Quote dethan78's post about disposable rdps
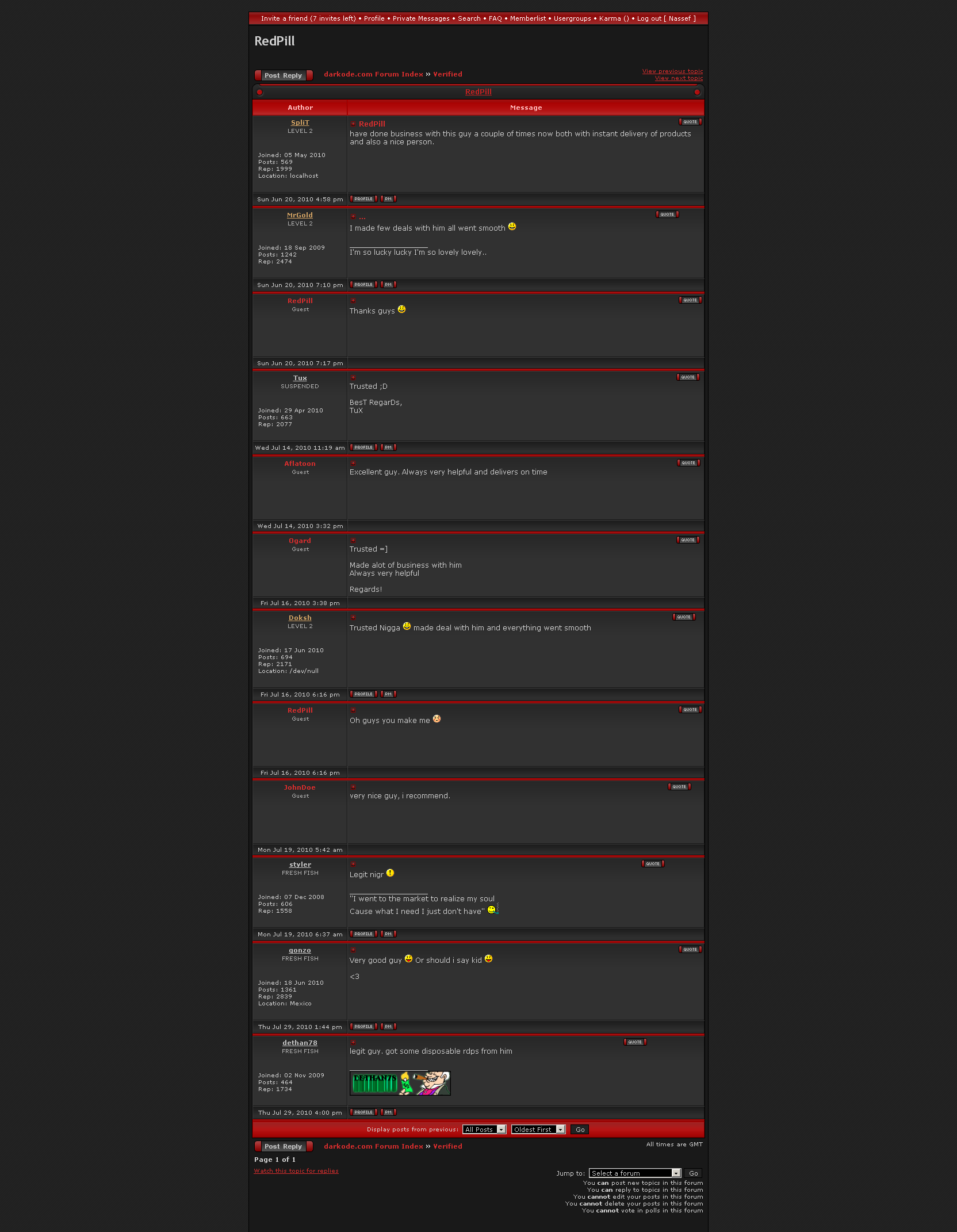 click(635, 1042)
